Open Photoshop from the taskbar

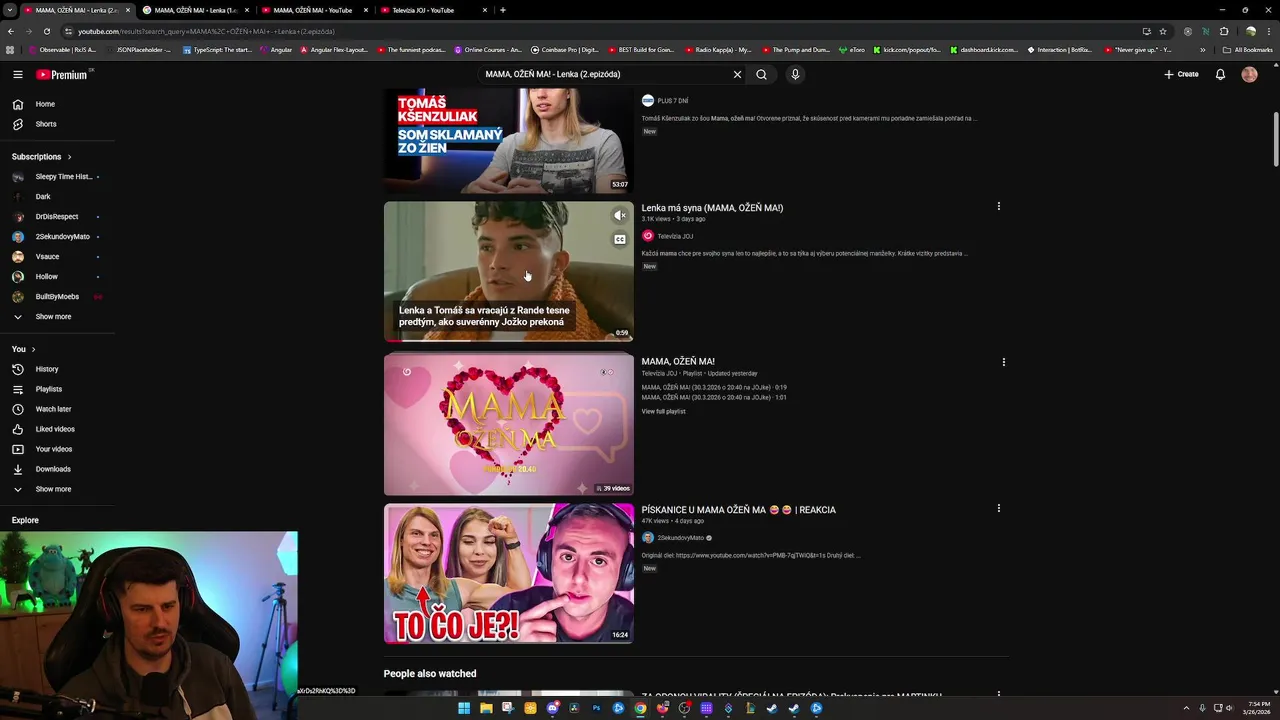click(596, 708)
